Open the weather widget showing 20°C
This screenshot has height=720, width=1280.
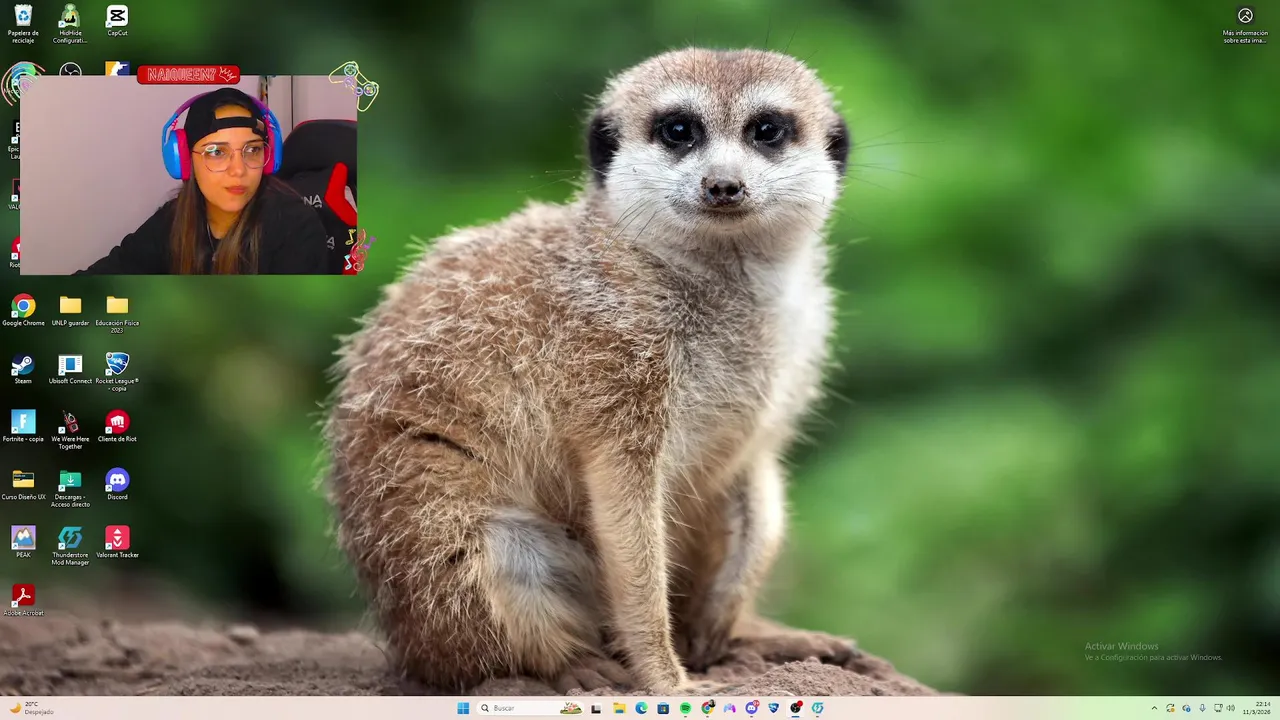(x=30, y=708)
